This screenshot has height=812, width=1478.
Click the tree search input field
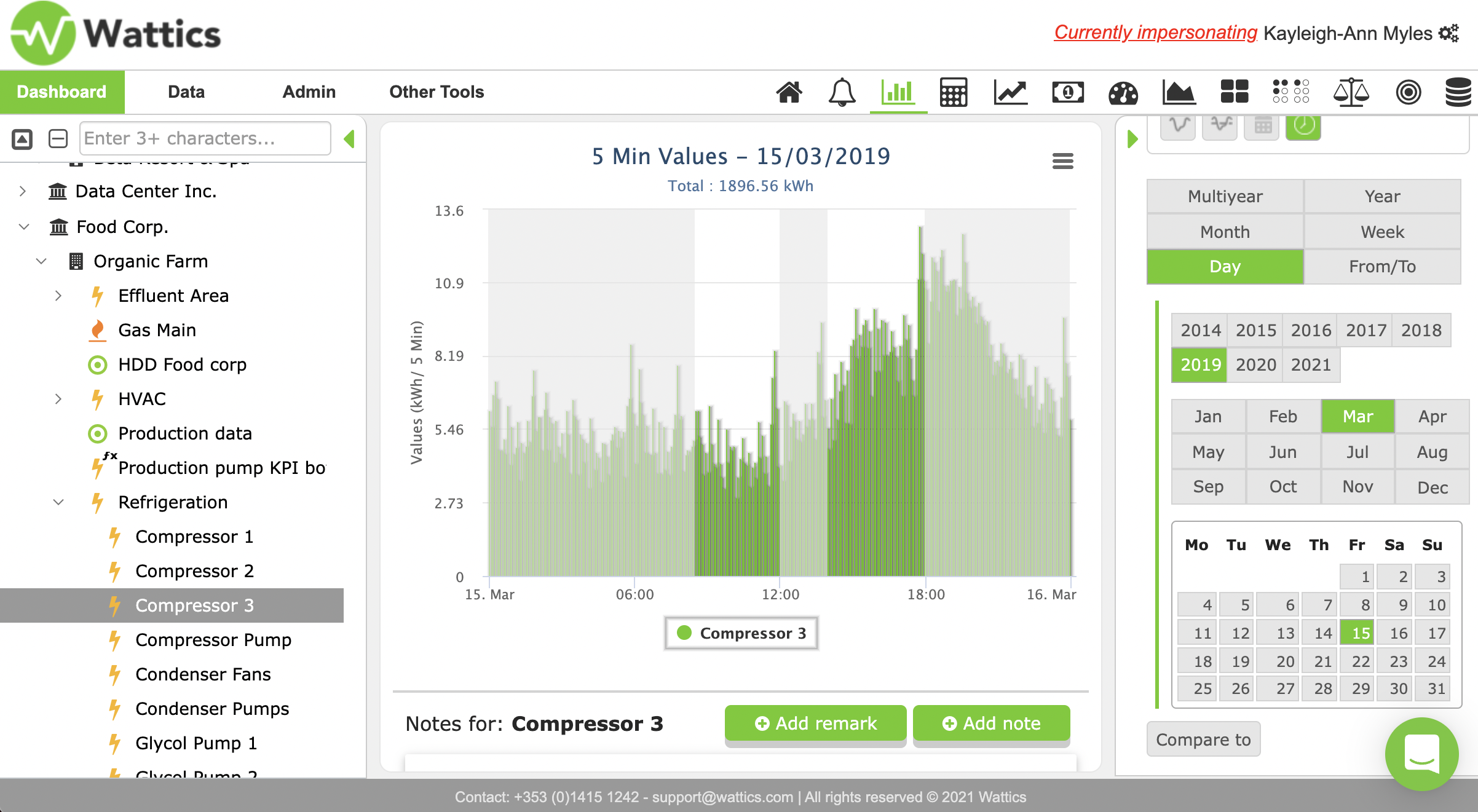[x=205, y=138]
